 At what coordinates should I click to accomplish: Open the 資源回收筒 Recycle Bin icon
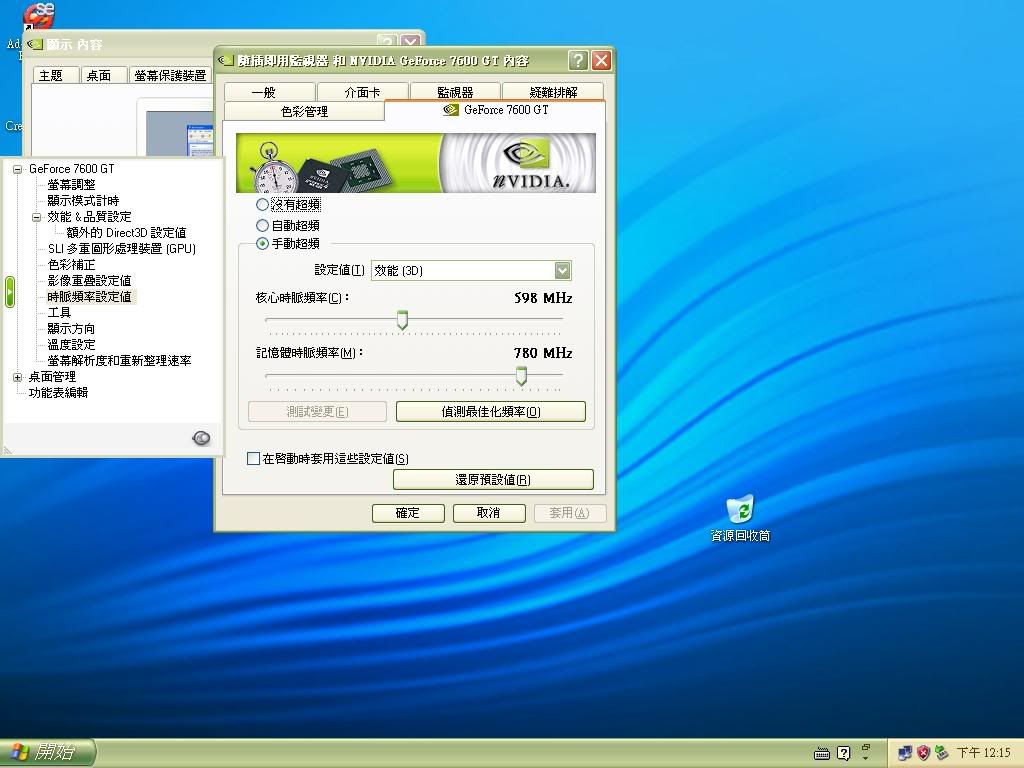[740, 510]
